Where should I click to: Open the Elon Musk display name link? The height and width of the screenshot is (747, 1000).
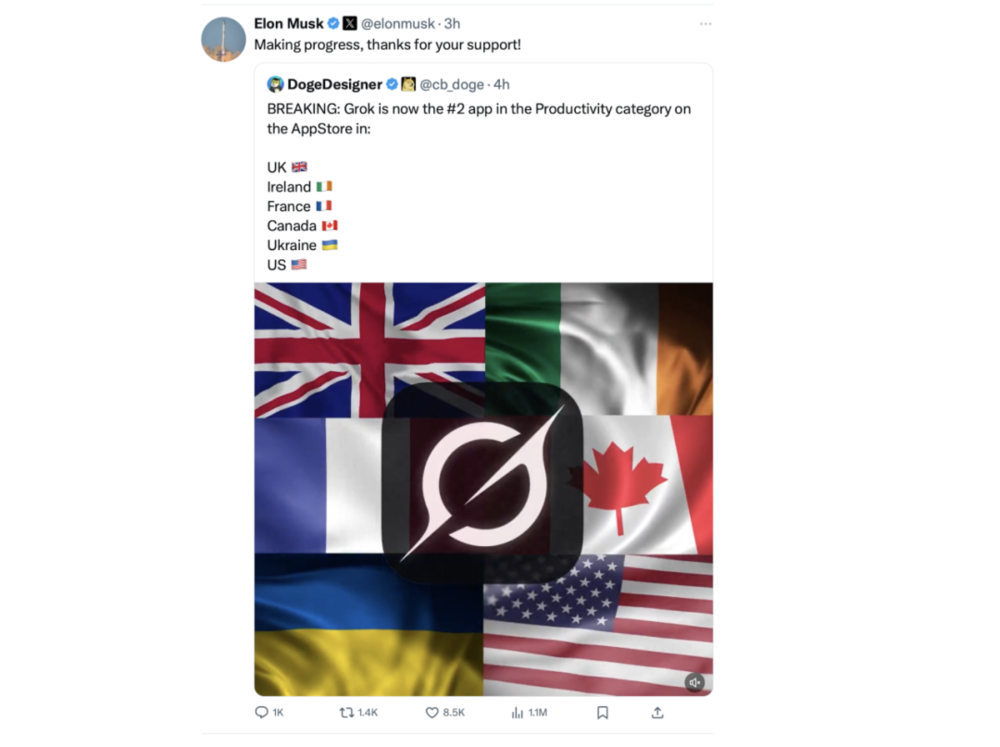click(x=289, y=24)
